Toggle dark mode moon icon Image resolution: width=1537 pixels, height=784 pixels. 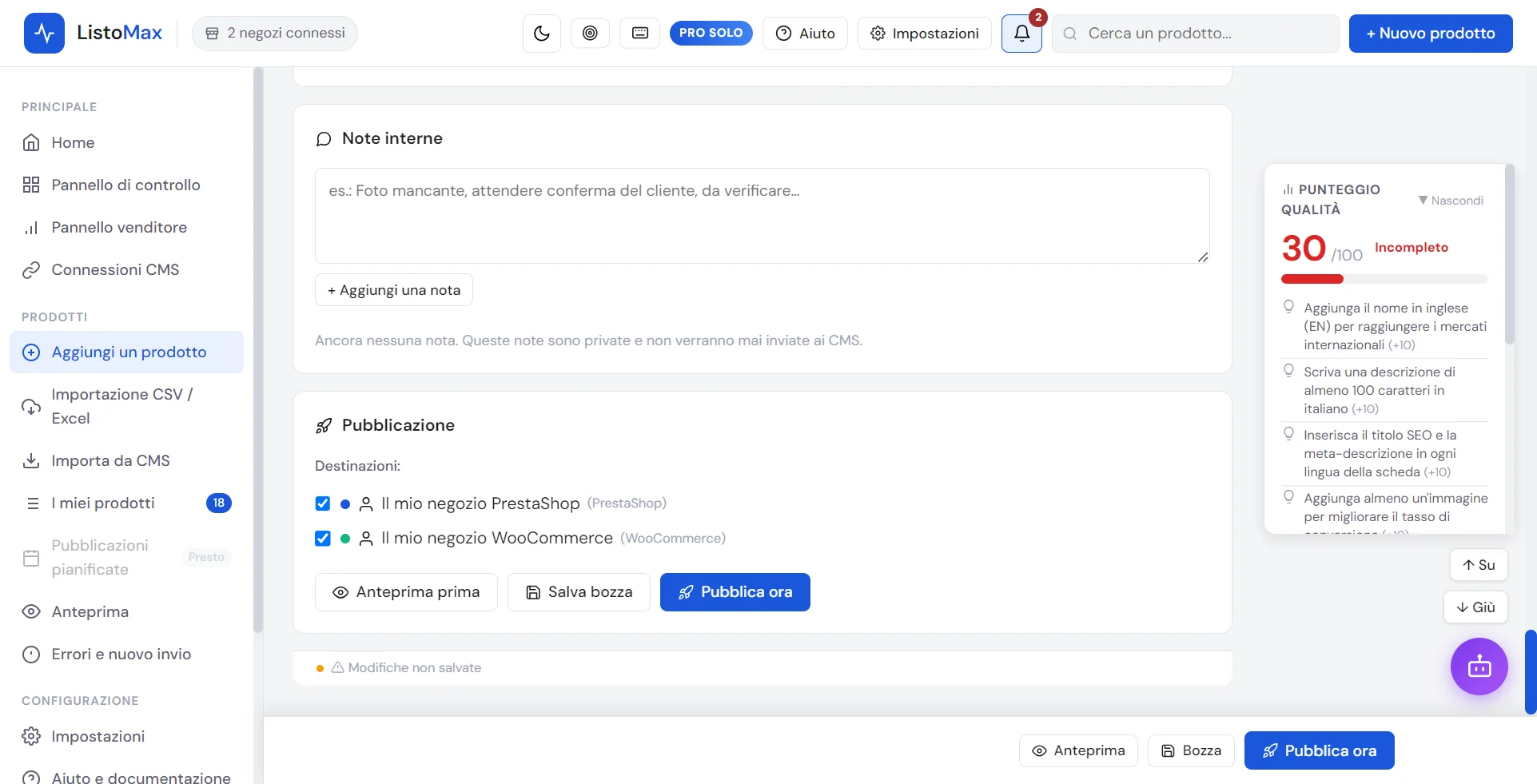tap(542, 34)
